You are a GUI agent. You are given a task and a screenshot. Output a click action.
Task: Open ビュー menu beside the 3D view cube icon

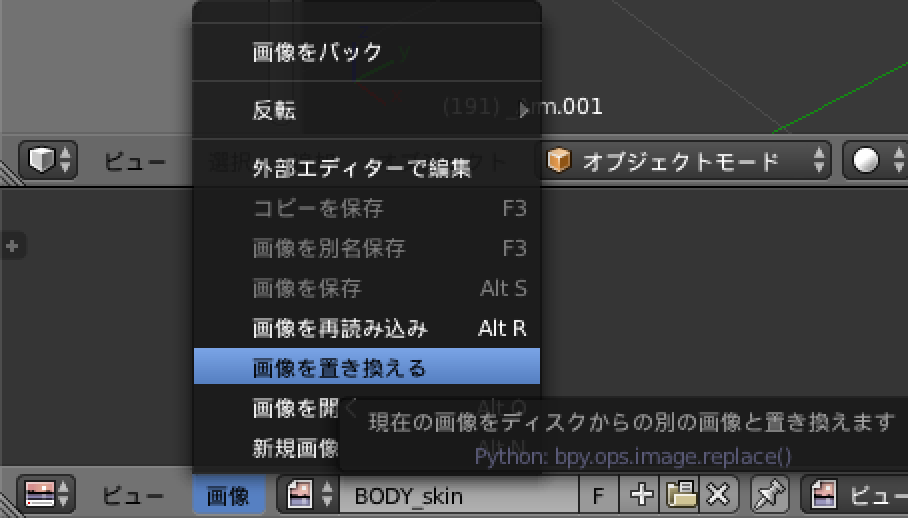click(x=135, y=161)
